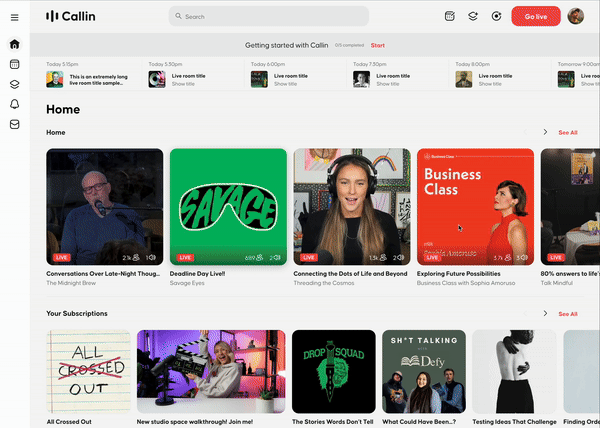Click The Stories Words Don't Tell title
Screen dimensions: 600x428
pyautogui.click(x=333, y=422)
